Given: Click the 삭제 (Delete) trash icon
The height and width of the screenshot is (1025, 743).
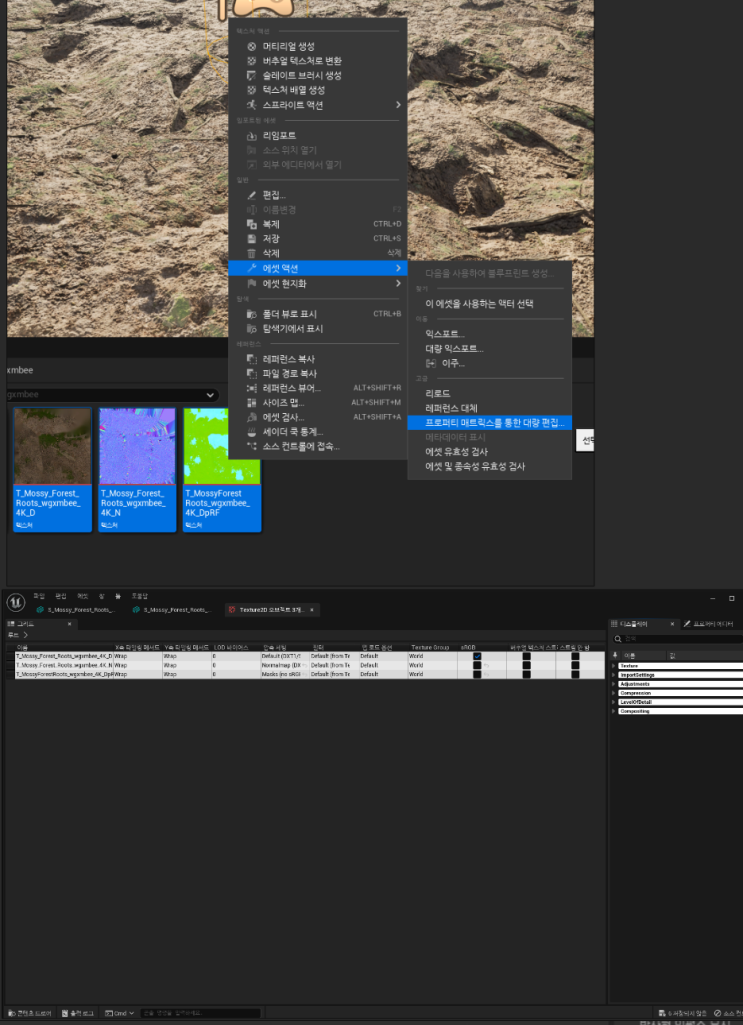Looking at the screenshot, I should pyautogui.click(x=252, y=254).
